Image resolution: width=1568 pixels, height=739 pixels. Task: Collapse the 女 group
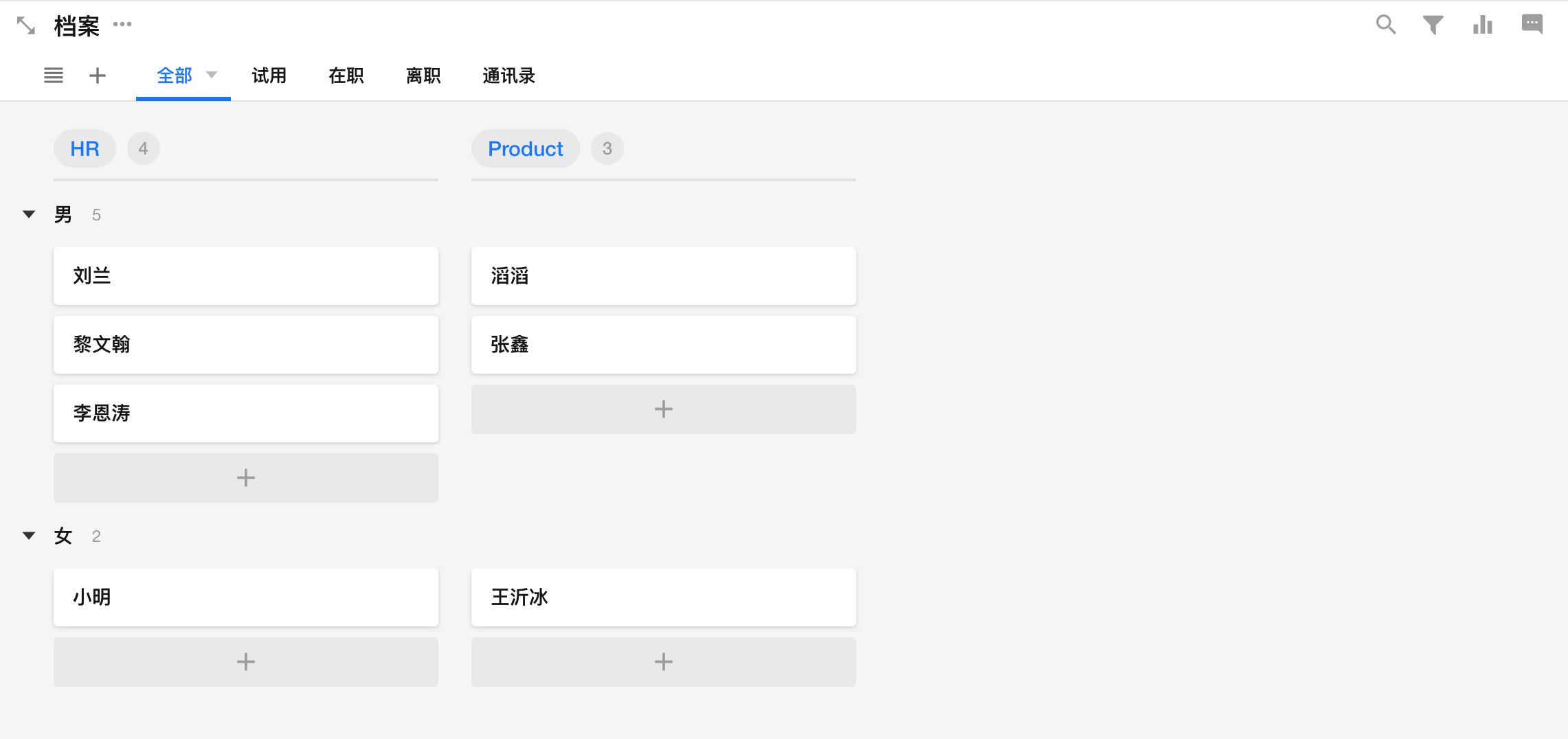29,536
